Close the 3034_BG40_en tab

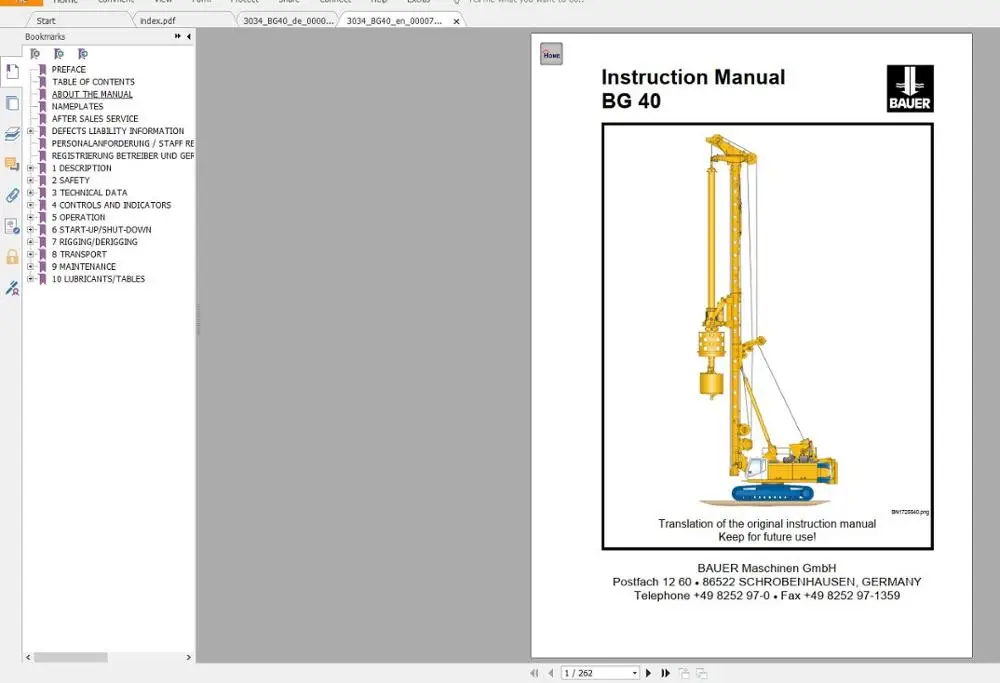click(x=456, y=21)
